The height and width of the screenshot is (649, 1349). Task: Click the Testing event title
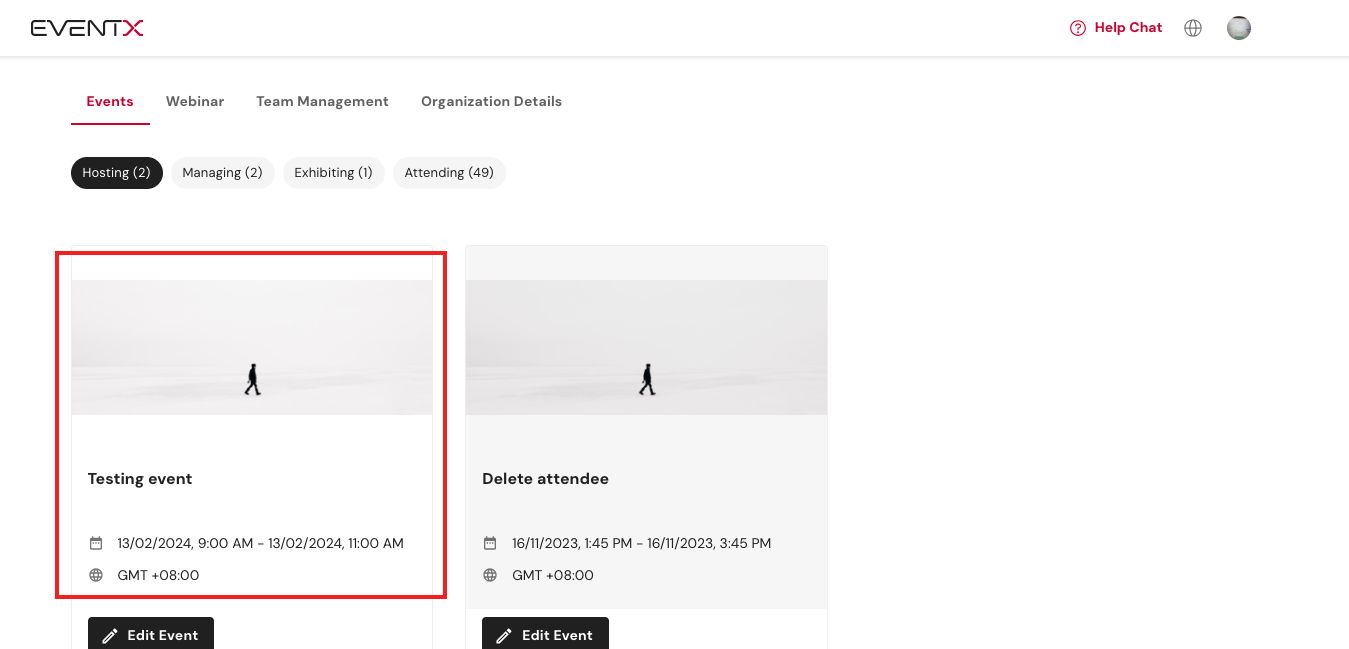coord(140,479)
